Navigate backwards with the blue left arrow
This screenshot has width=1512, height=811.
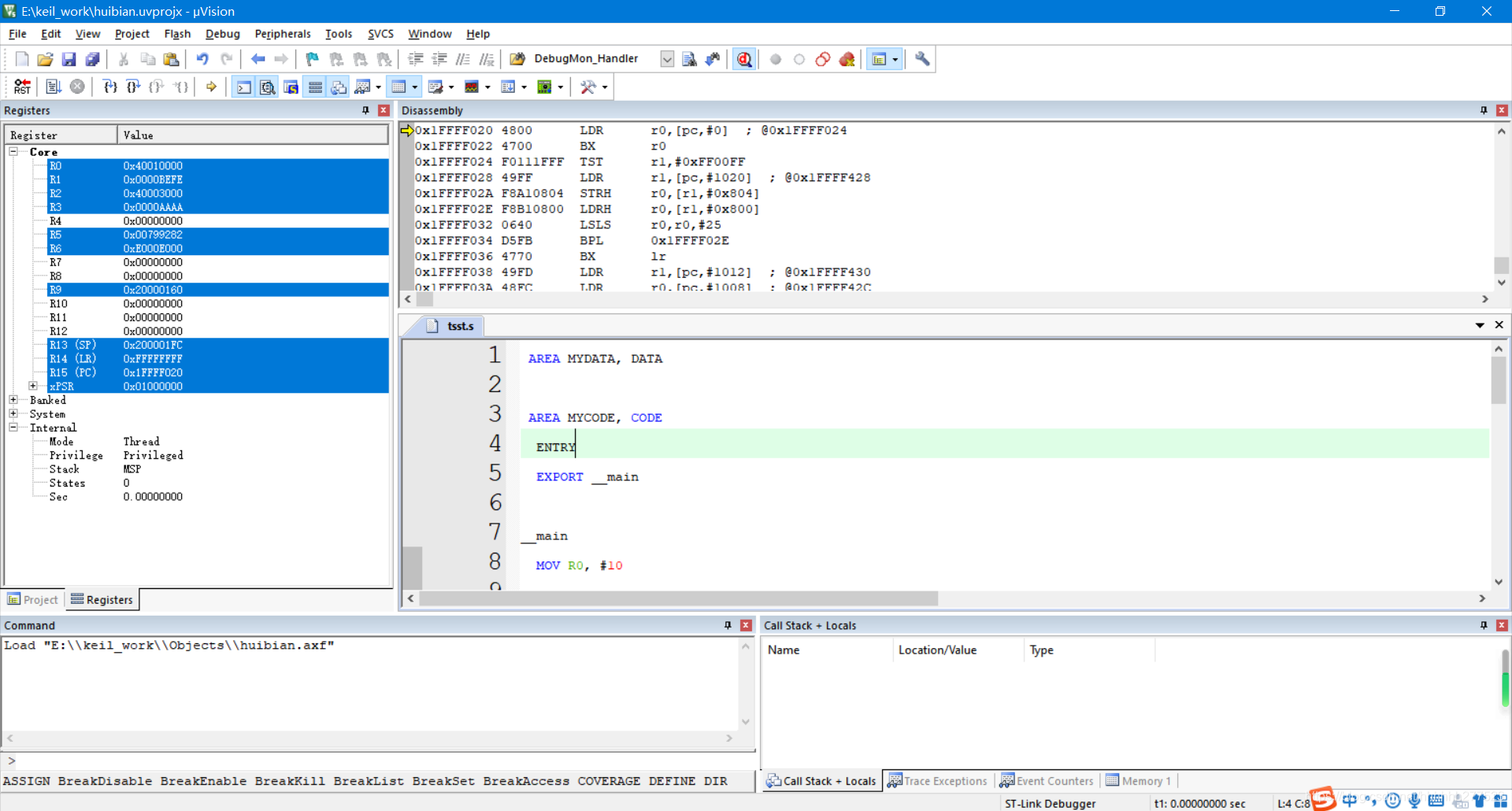258,59
